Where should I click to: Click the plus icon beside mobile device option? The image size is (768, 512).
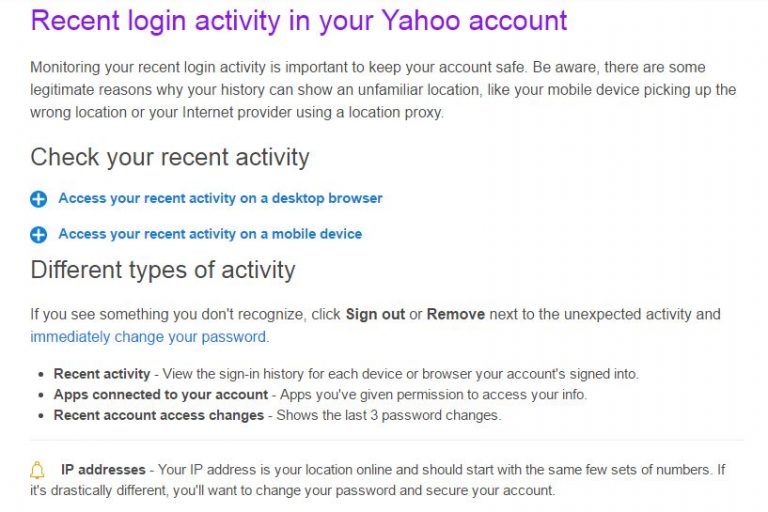pos(39,235)
